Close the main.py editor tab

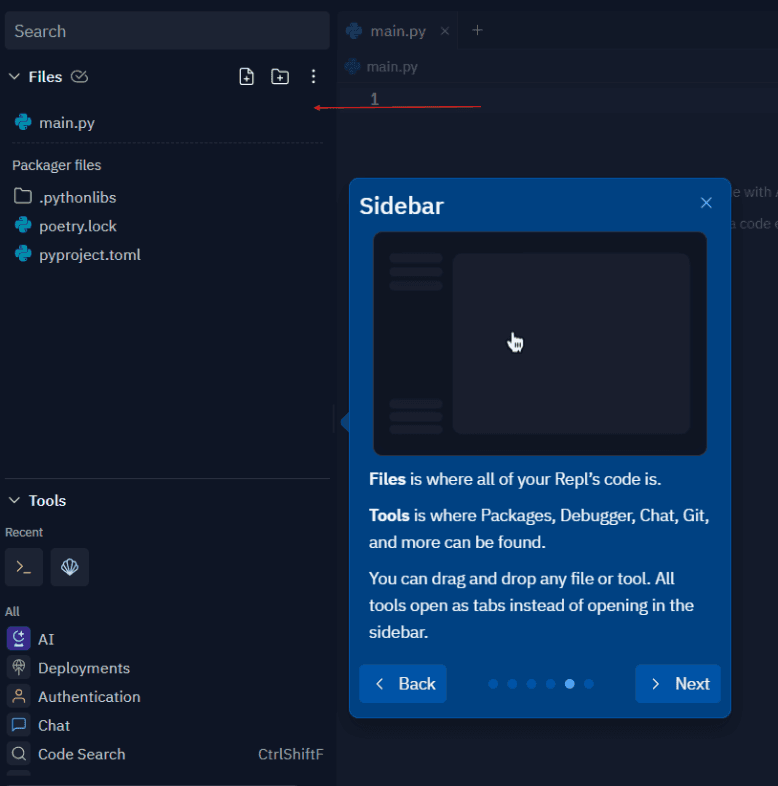(445, 31)
